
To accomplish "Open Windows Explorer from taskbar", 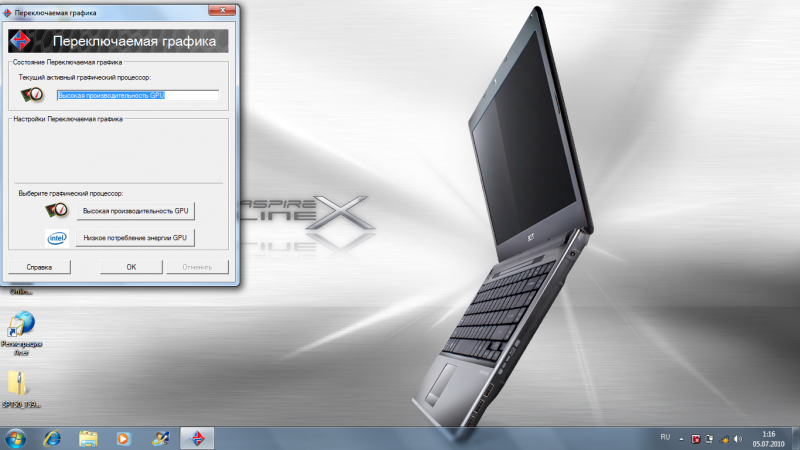I will coord(88,439).
